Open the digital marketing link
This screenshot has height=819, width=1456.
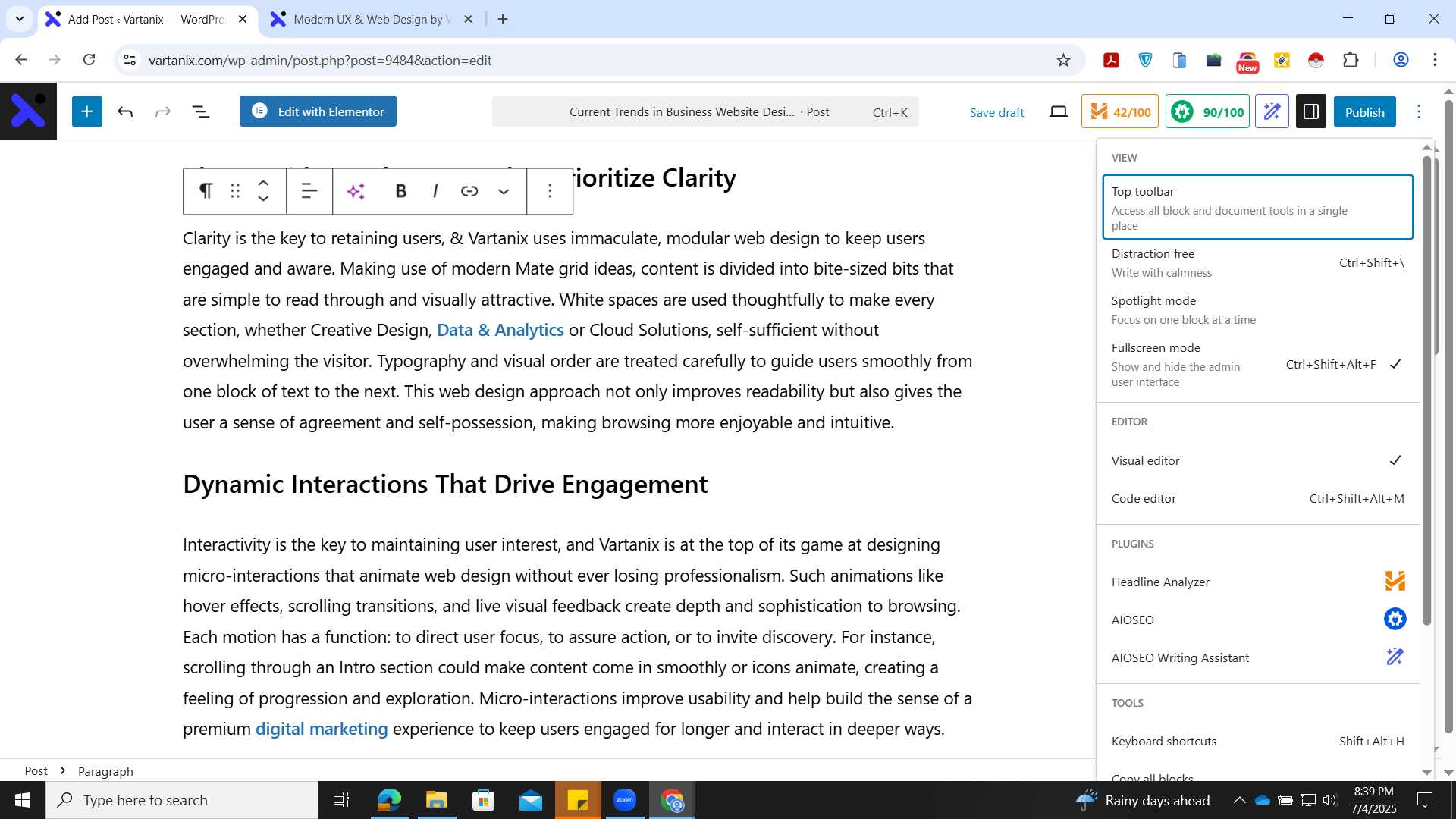(322, 729)
